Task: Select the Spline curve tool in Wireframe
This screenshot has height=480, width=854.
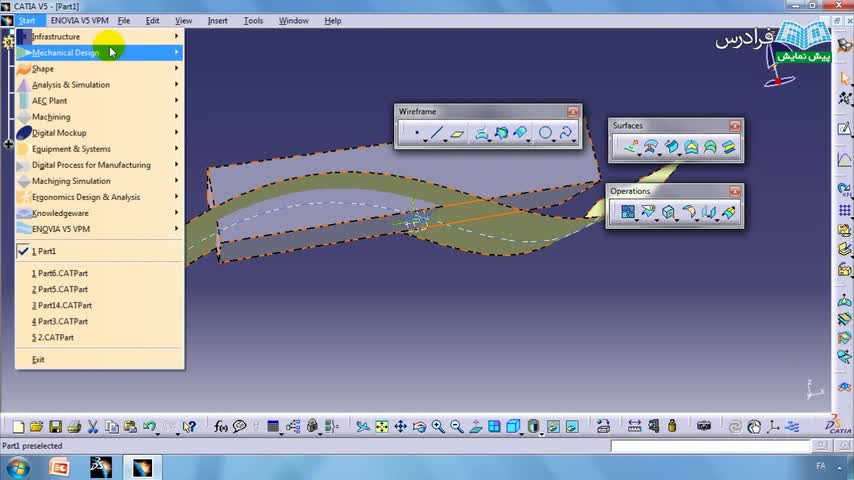Action: coord(566,132)
